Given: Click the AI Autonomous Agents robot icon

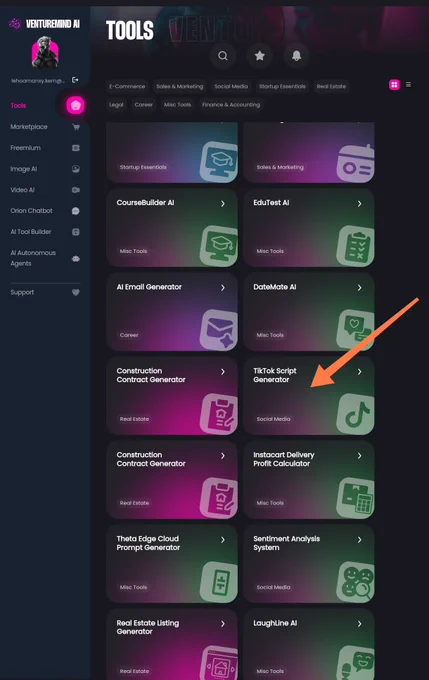Looking at the screenshot, I should [x=76, y=259].
